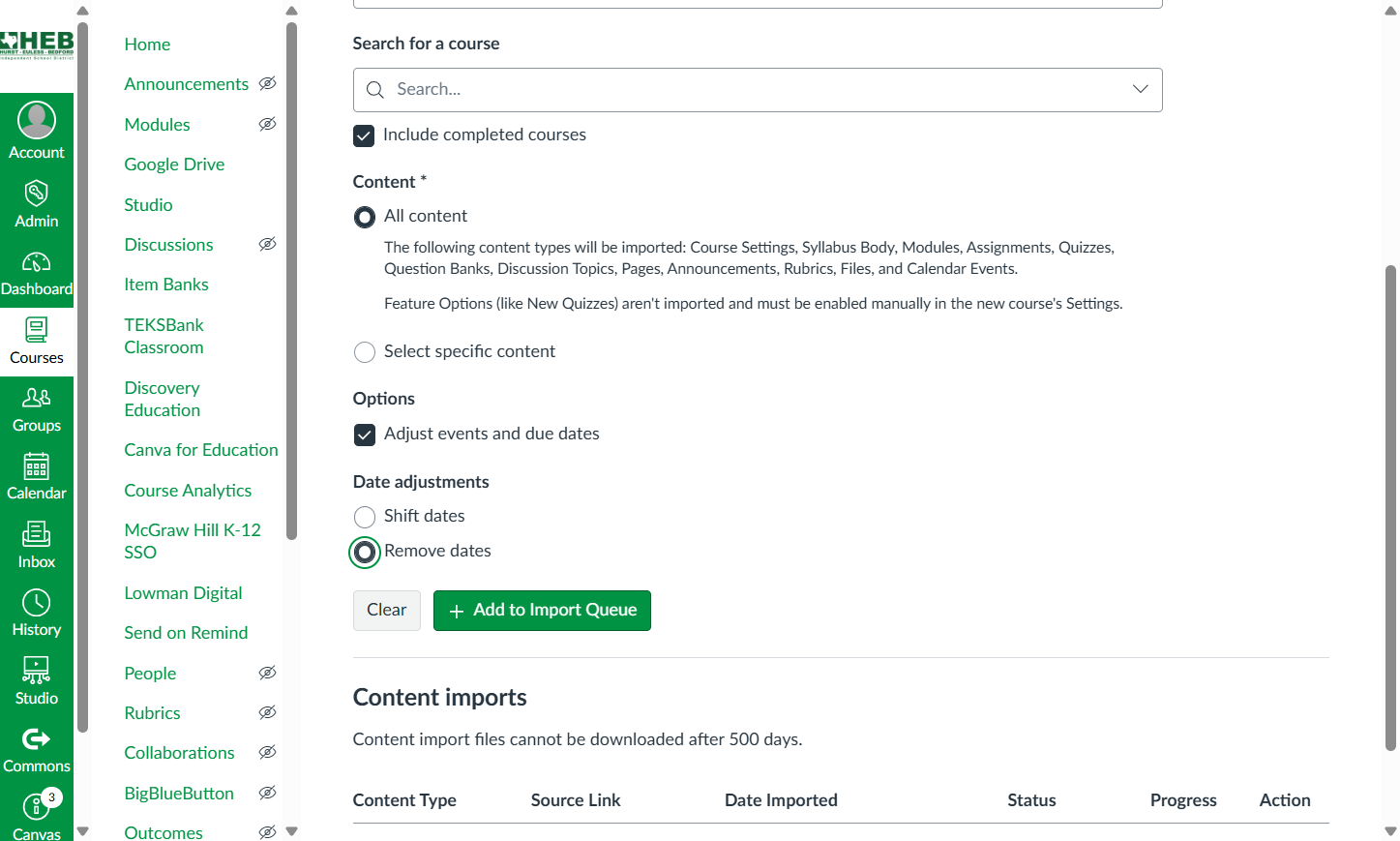Open Item Banks link
Viewport: 1400px width, 841px height.
[x=166, y=285]
